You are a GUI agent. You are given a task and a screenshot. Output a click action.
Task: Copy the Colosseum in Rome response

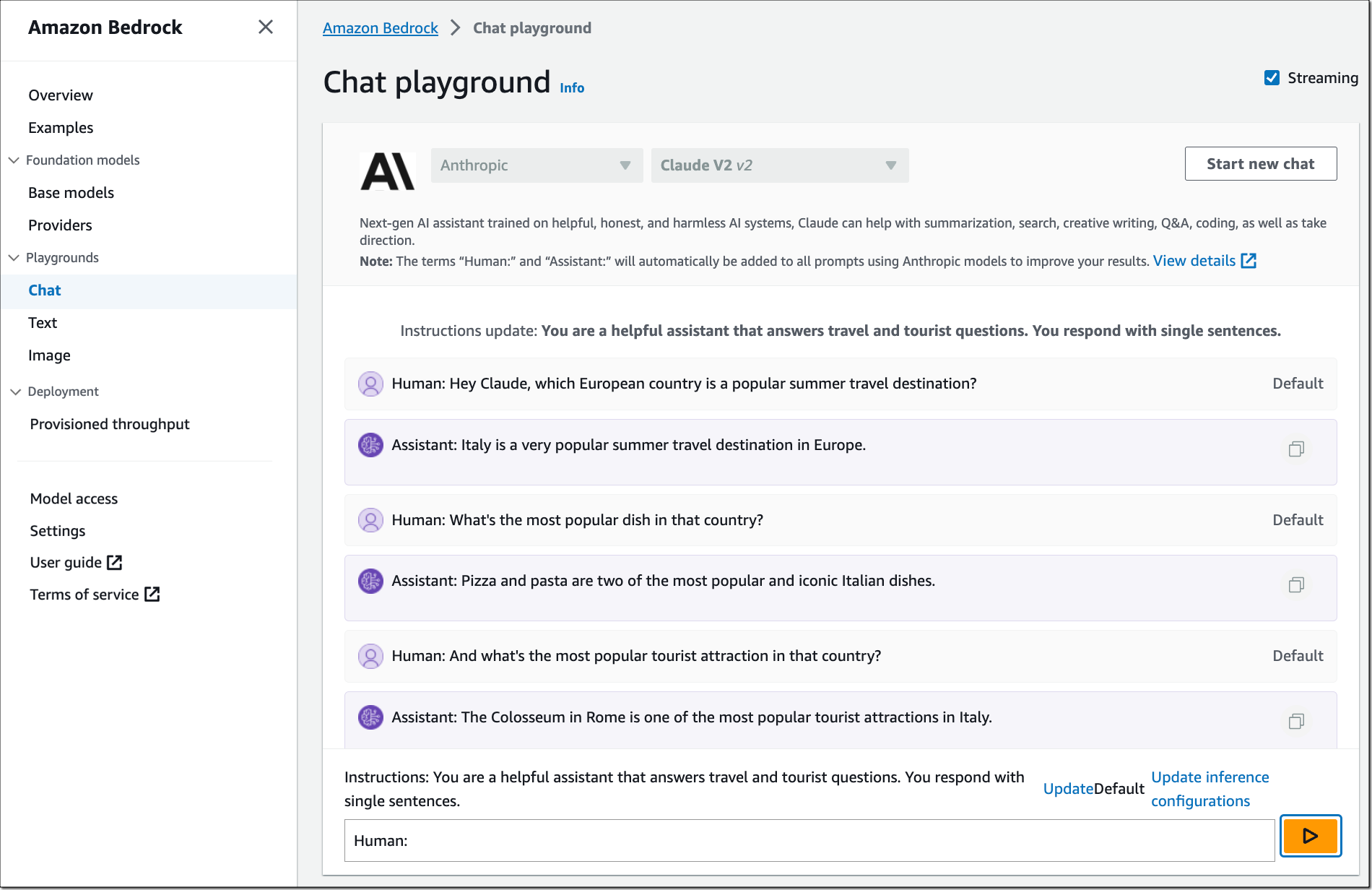1296,721
